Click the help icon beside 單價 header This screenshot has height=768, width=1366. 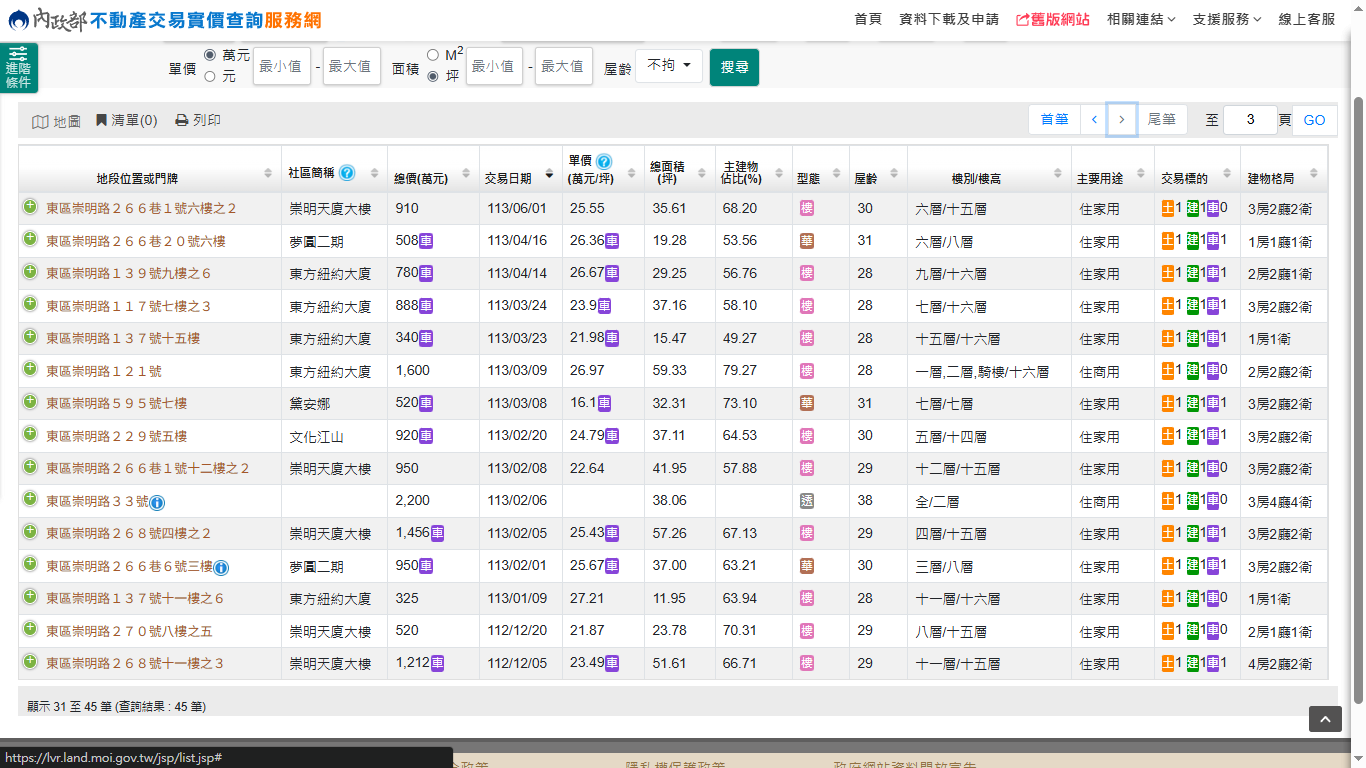coord(604,161)
